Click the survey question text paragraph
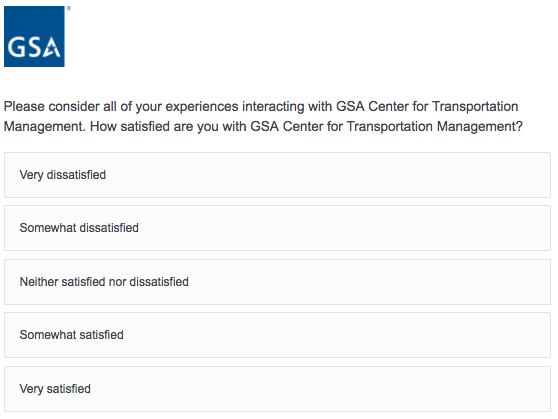This screenshot has width=558, height=419. click(263, 116)
